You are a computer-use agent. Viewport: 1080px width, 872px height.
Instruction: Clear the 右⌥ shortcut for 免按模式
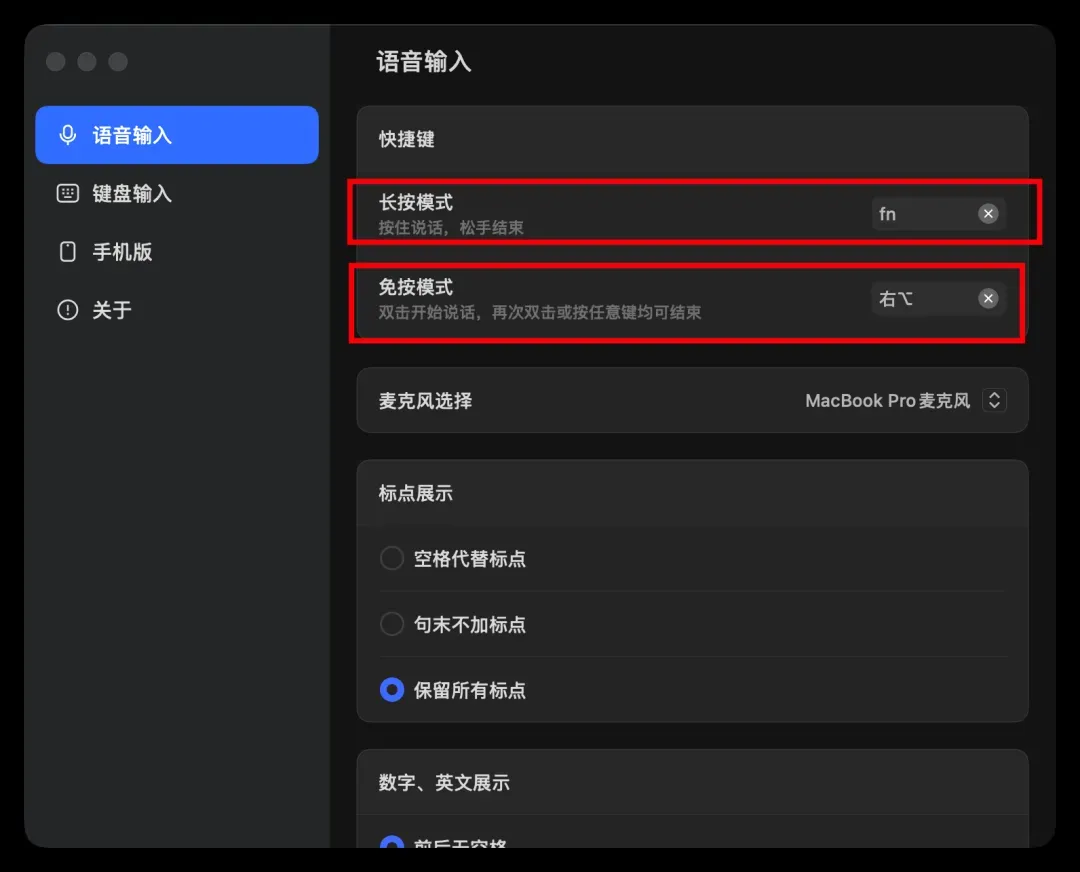(988, 298)
